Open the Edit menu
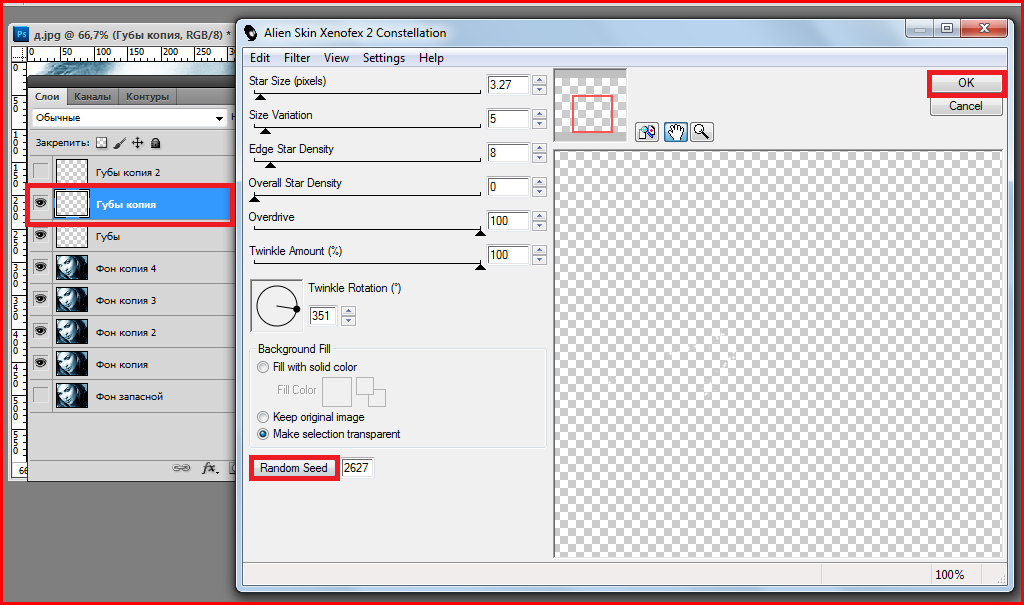Viewport: 1024px width, 605px height. [x=260, y=57]
